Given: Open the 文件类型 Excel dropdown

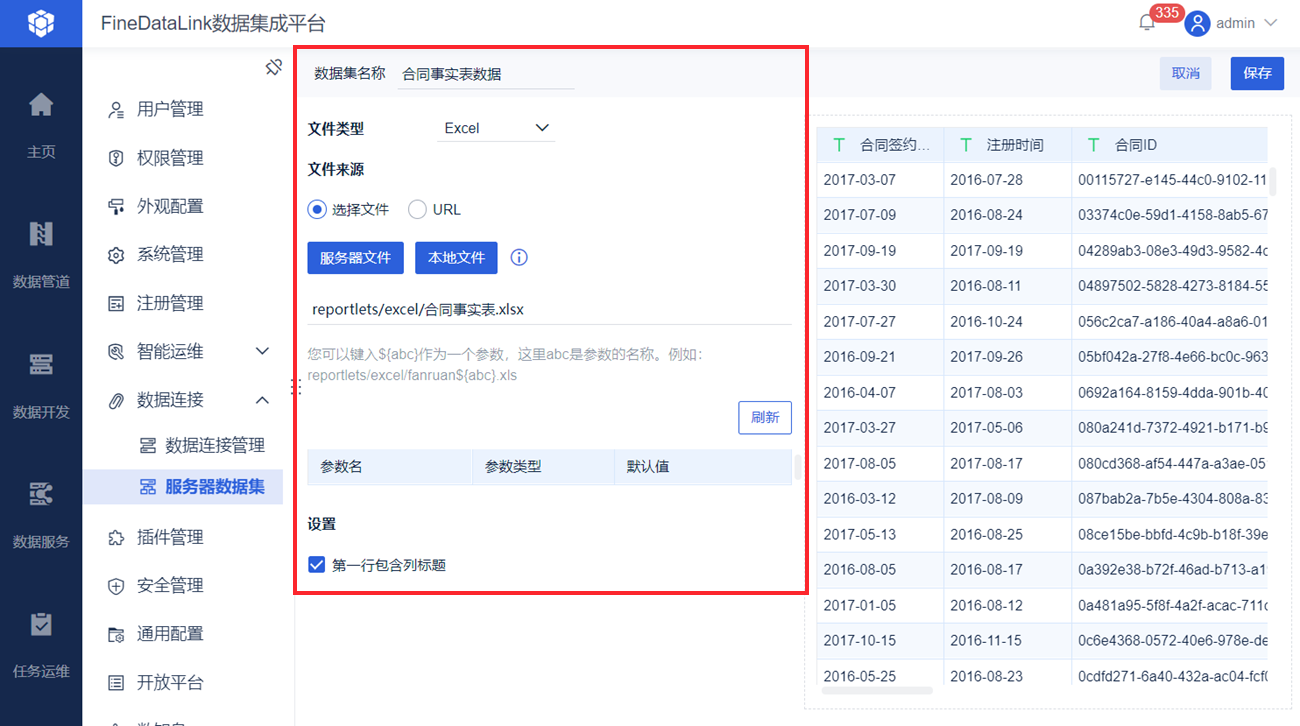Looking at the screenshot, I should pyautogui.click(x=496, y=128).
